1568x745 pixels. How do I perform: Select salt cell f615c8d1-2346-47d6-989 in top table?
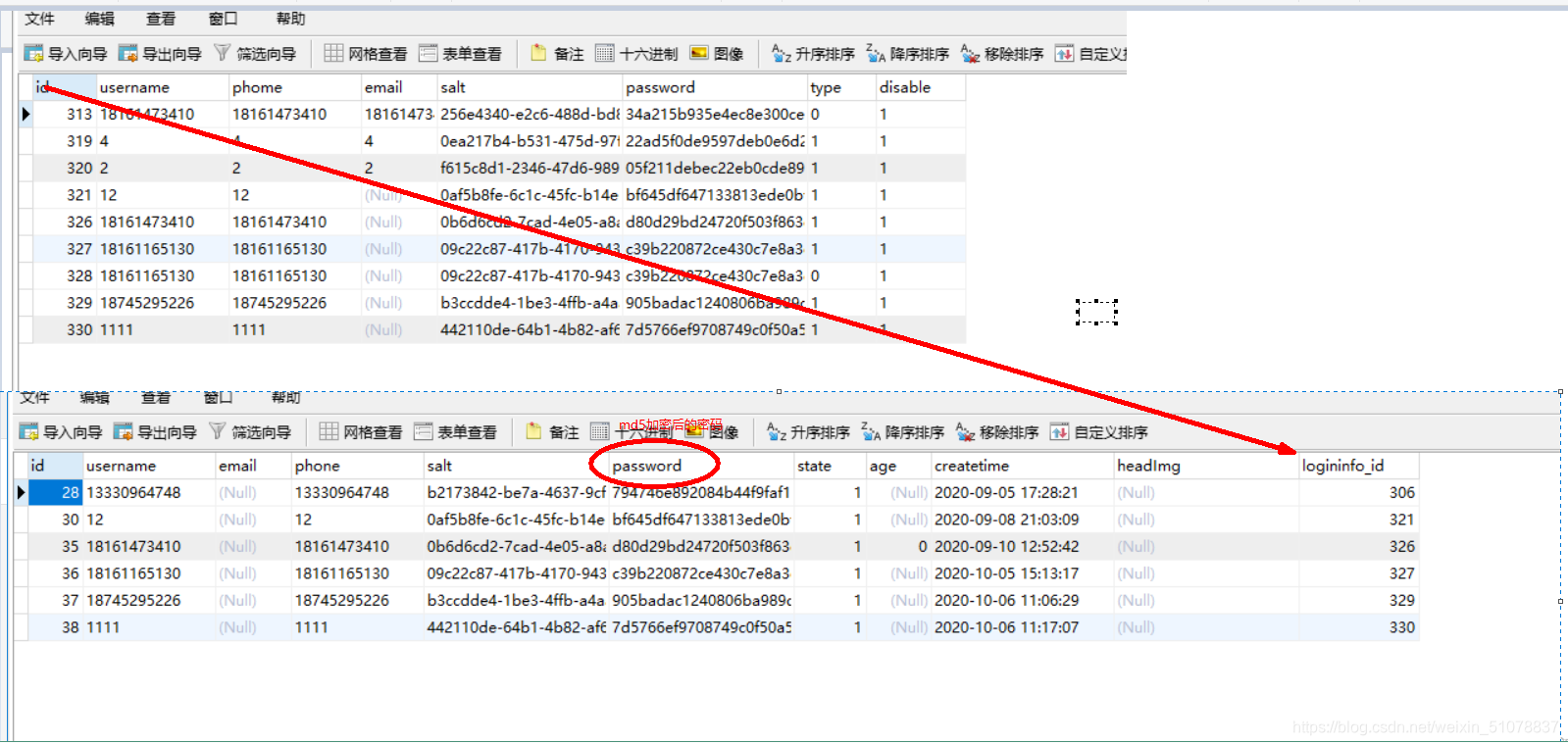point(529,168)
